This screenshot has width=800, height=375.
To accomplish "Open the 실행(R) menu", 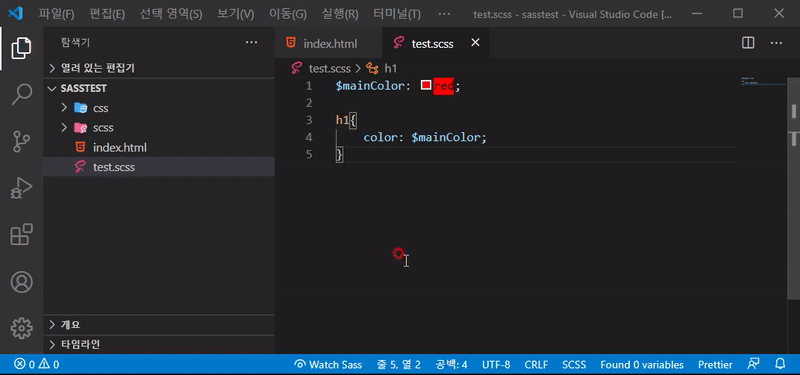I will pyautogui.click(x=340, y=14).
